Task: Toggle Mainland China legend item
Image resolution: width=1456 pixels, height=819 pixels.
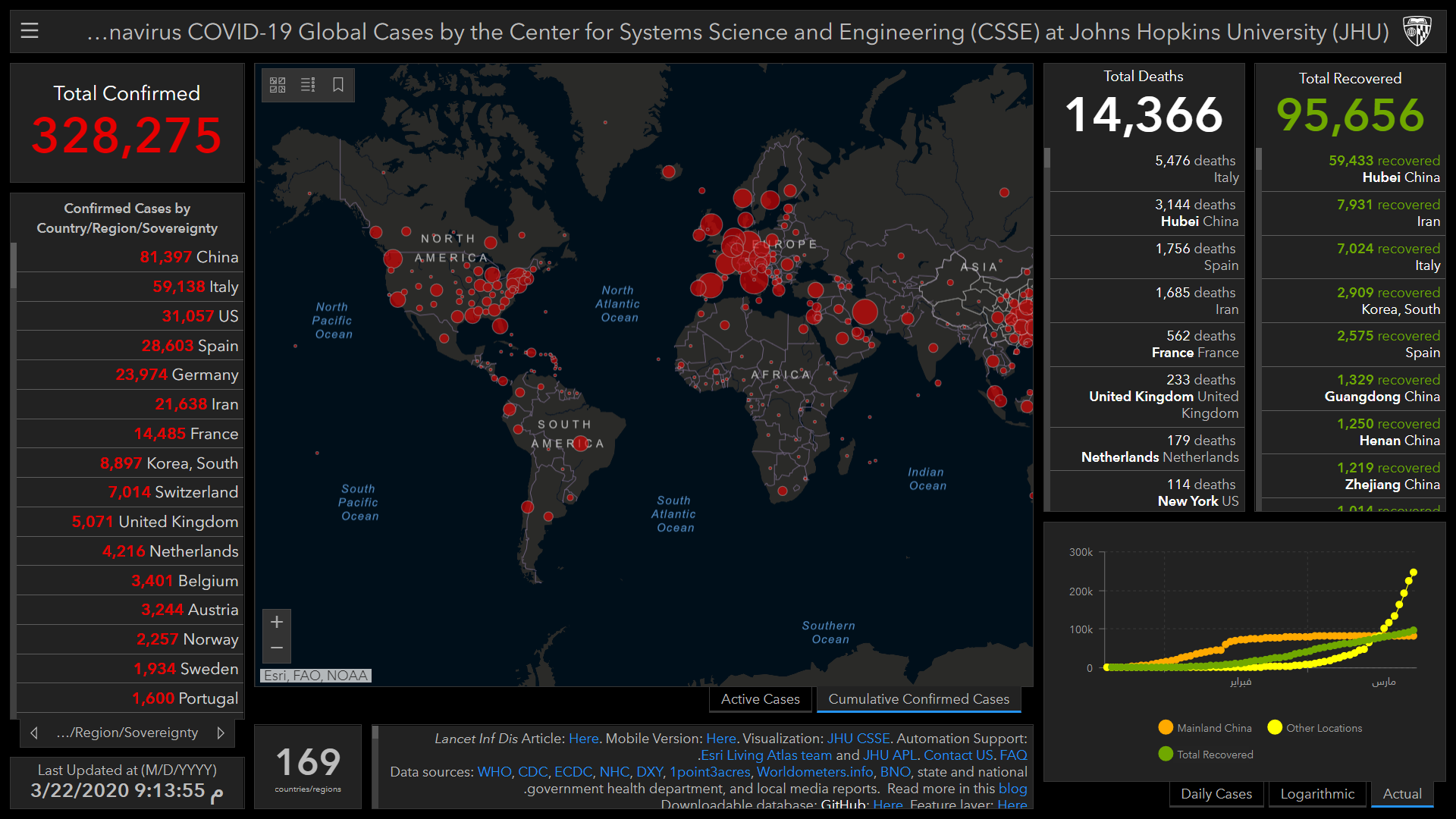Action: (1205, 728)
